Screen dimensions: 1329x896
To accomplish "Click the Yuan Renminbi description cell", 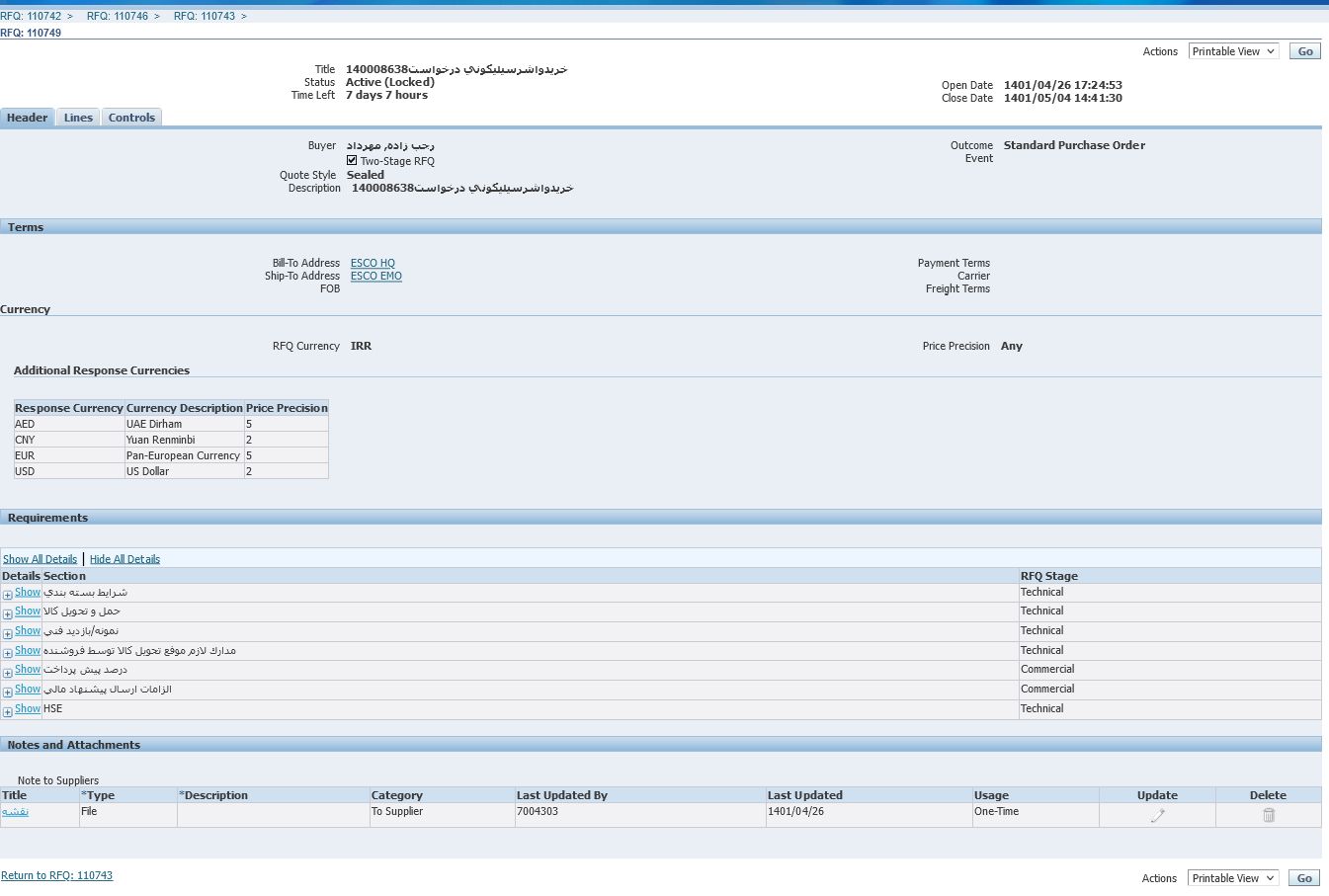I will [184, 440].
